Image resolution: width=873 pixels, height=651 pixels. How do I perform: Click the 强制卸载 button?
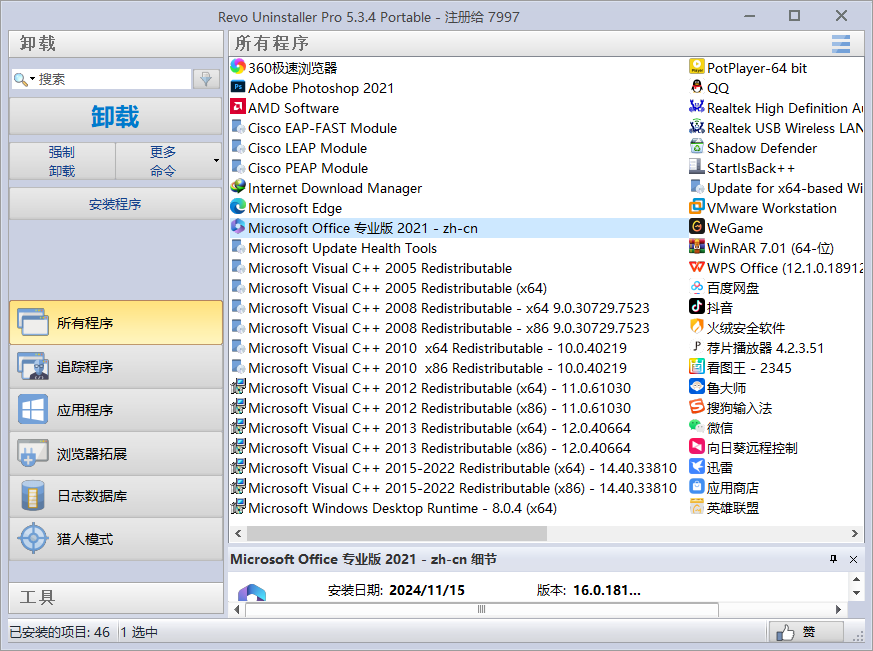[62, 161]
